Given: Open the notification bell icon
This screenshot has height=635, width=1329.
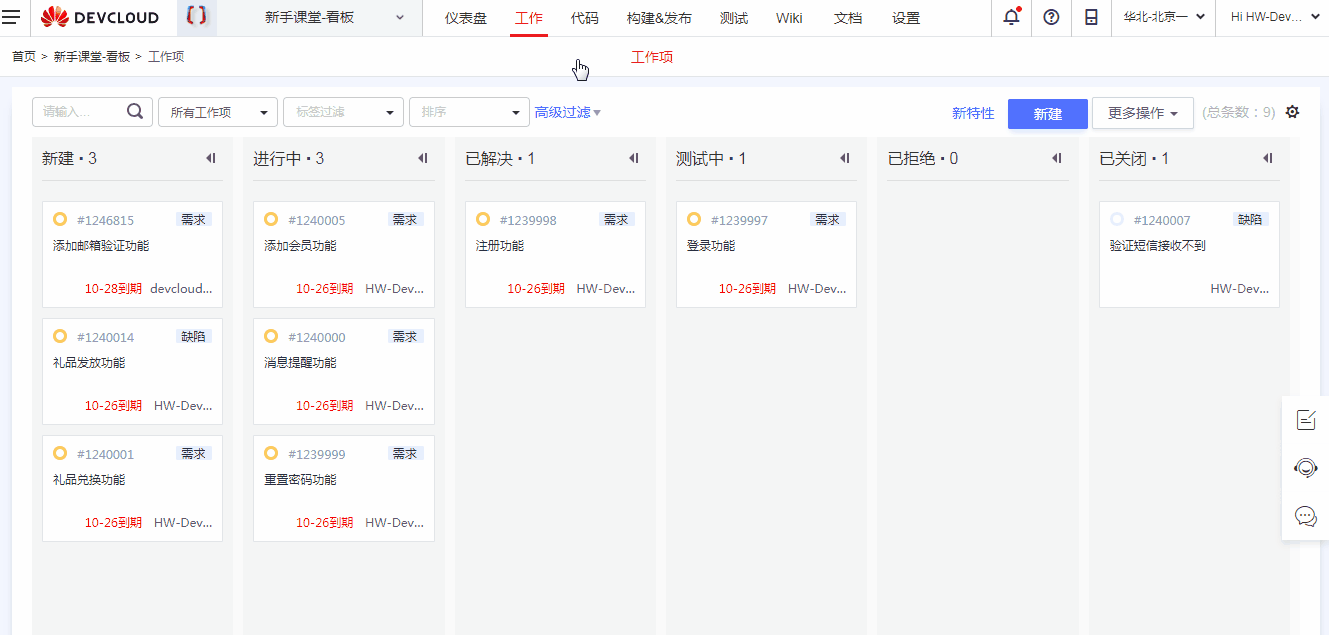Looking at the screenshot, I should click(1010, 17).
